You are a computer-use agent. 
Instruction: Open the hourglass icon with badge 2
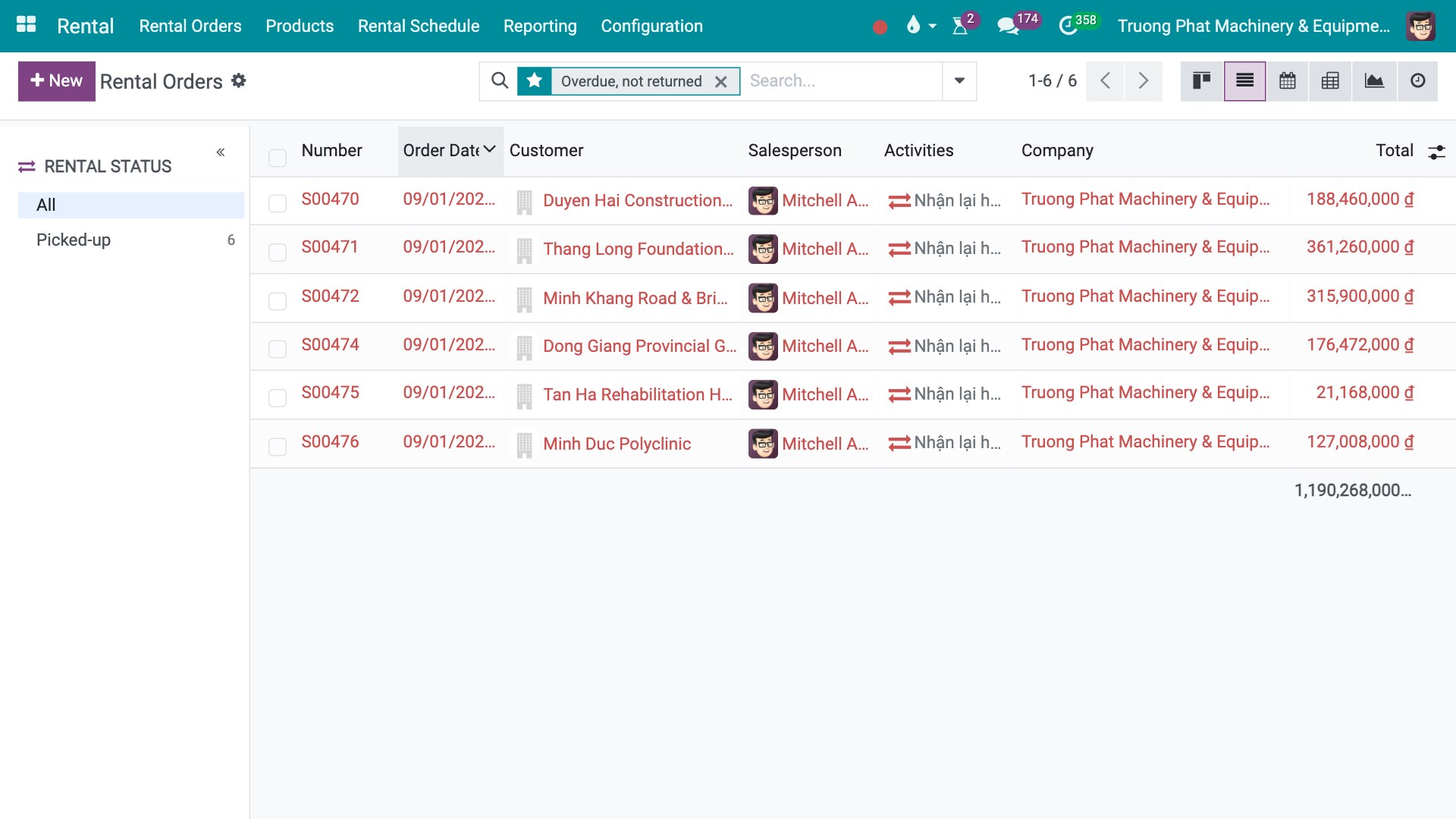click(960, 27)
